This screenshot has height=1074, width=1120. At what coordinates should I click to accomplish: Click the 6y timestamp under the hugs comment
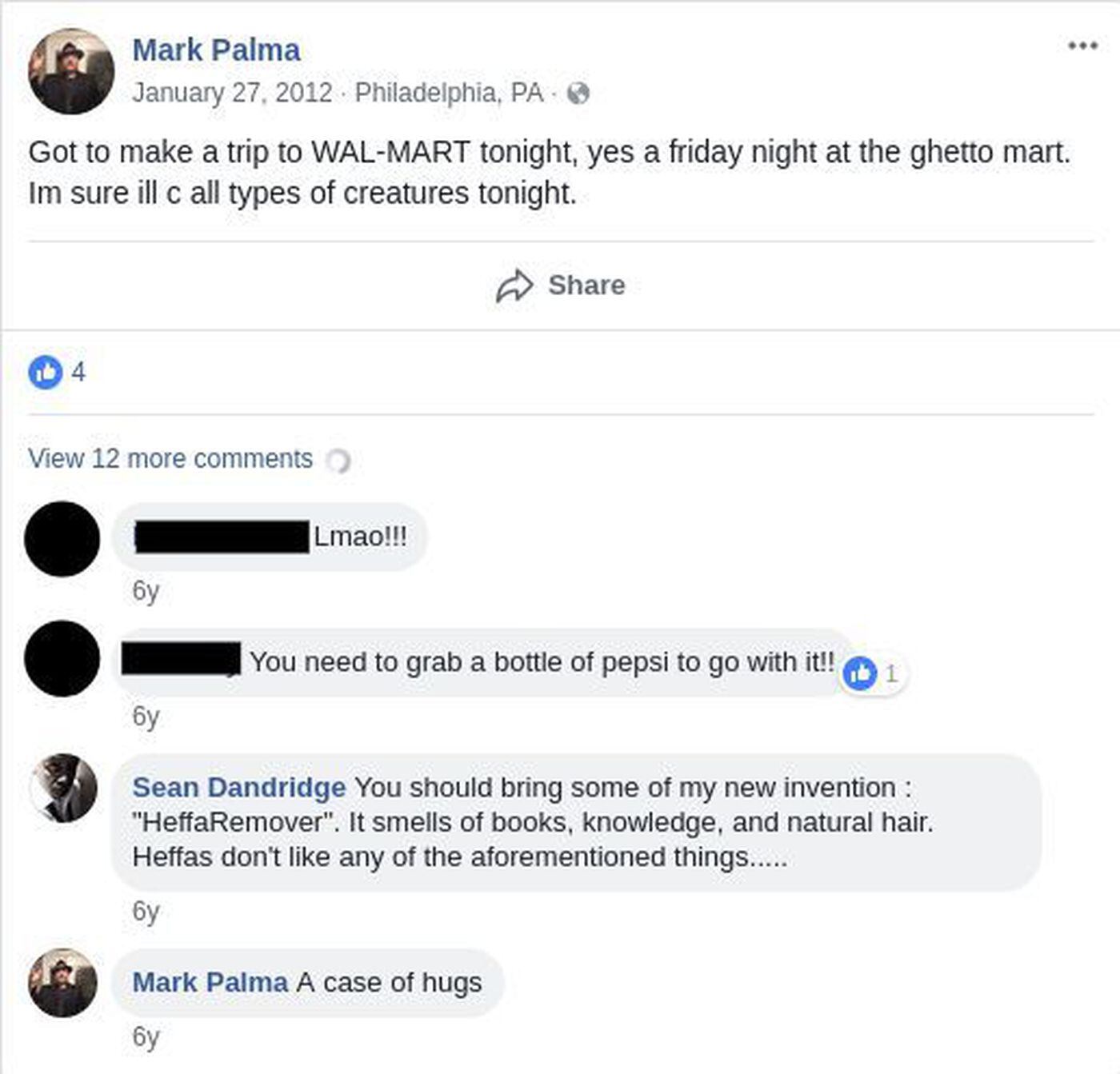click(x=146, y=1036)
